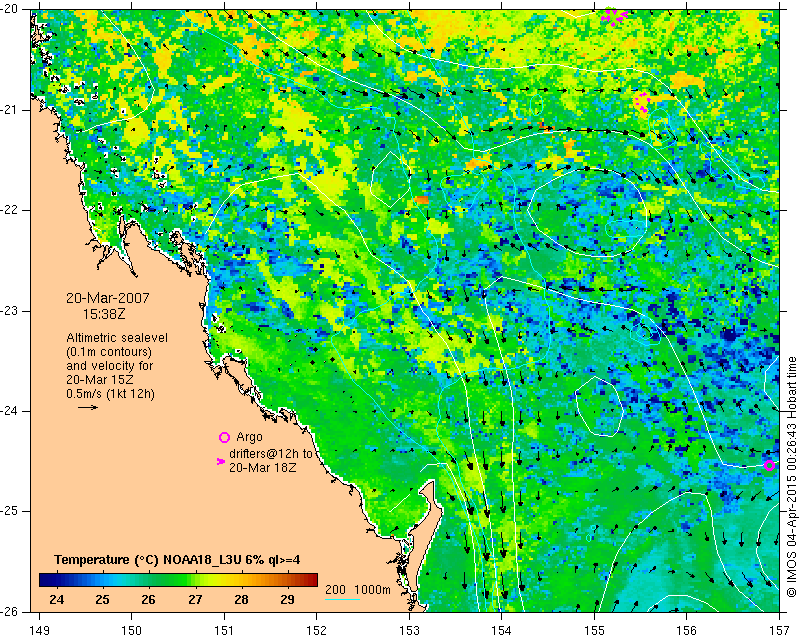The image size is (800, 640).
Task: Click the '-26' latitude axis label
Action: (x=9, y=611)
